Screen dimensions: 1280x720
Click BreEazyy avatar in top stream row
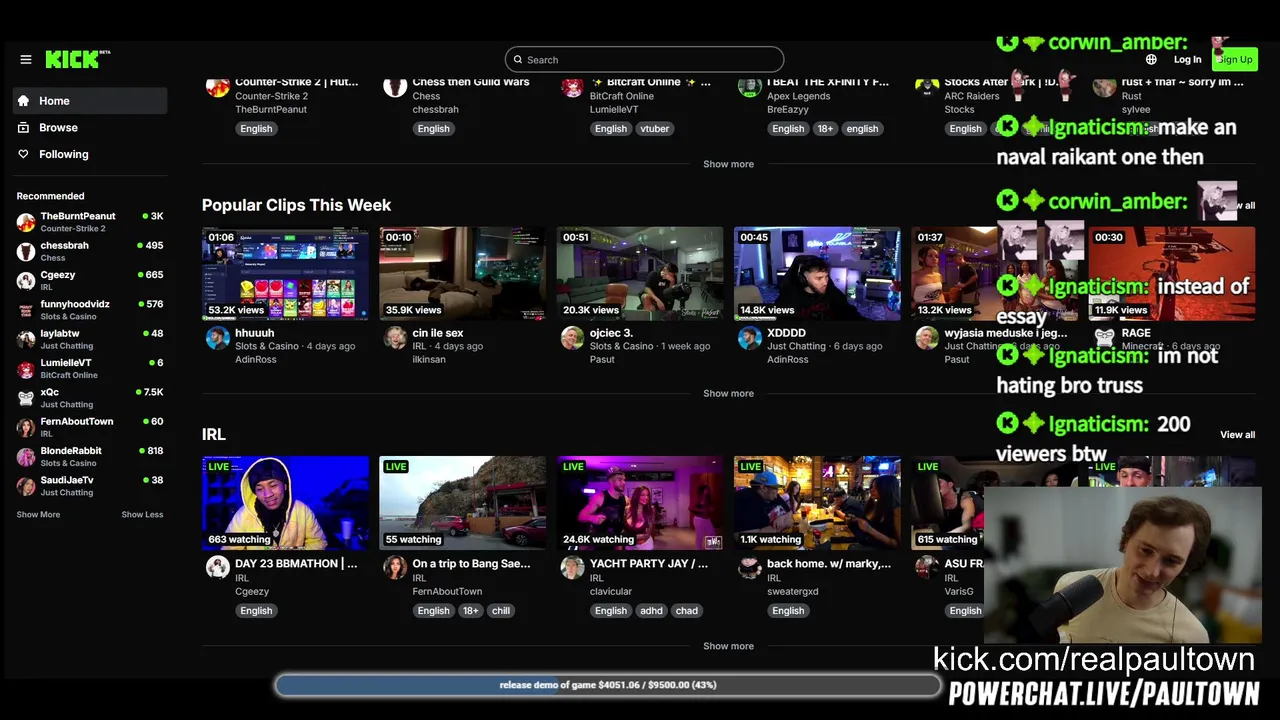[749, 86]
